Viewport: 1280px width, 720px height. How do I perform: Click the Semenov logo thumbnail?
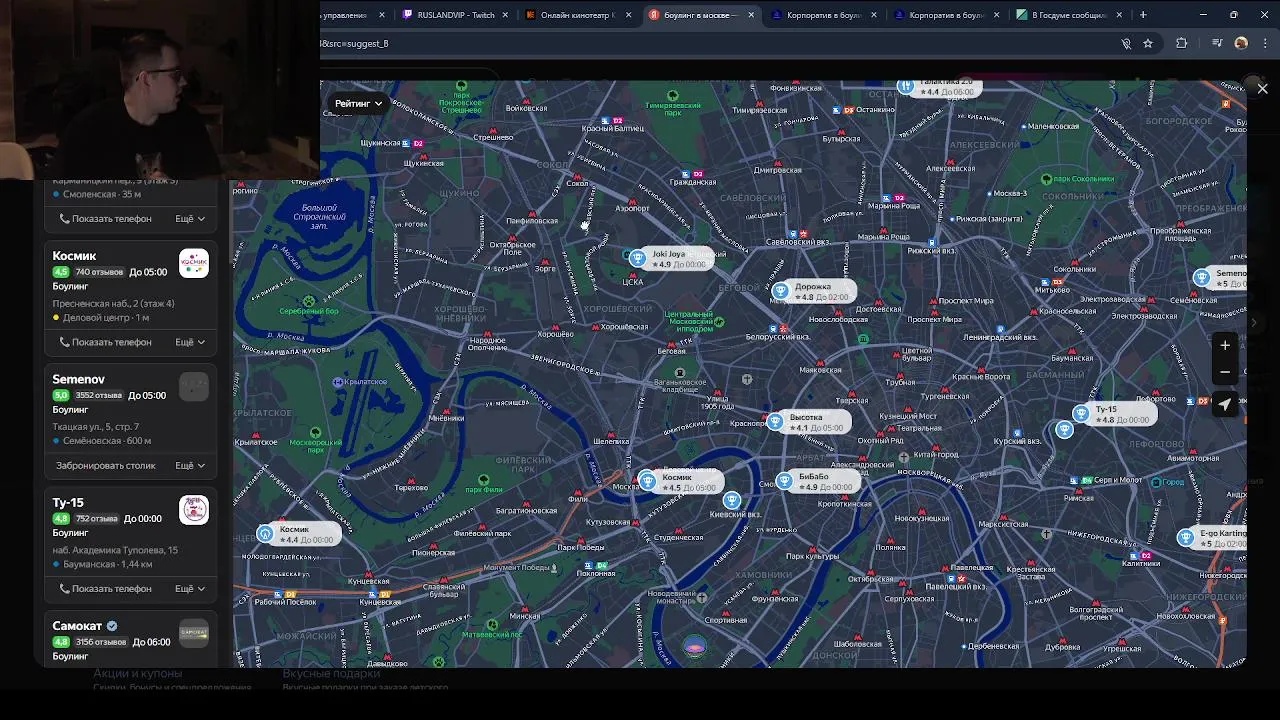pos(194,386)
